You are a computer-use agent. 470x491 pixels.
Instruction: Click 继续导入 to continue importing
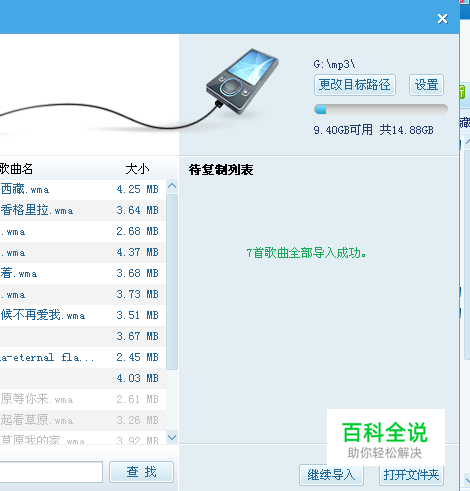click(331, 475)
